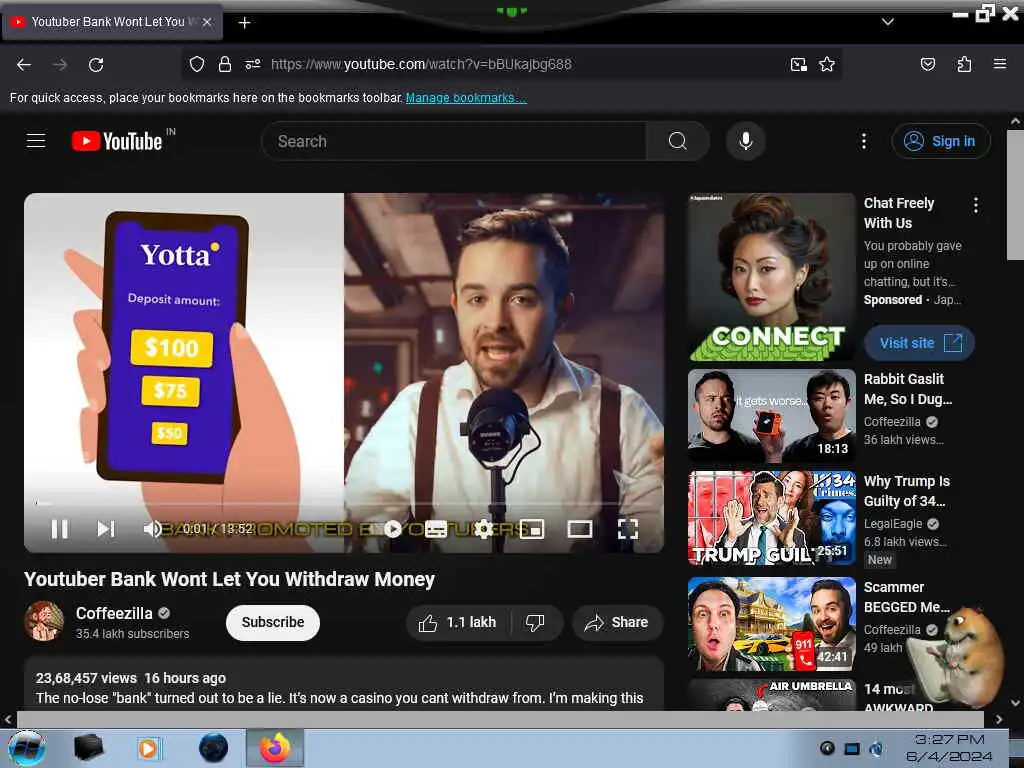Open picture-in-picture icon in the address bar
The height and width of the screenshot is (768, 1024).
798,64
